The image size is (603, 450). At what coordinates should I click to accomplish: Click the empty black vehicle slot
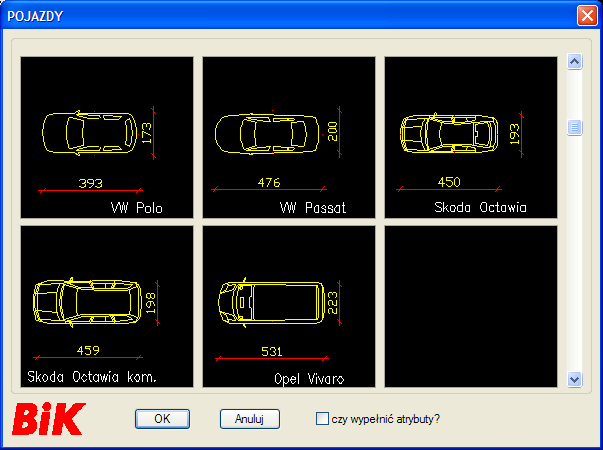471,306
